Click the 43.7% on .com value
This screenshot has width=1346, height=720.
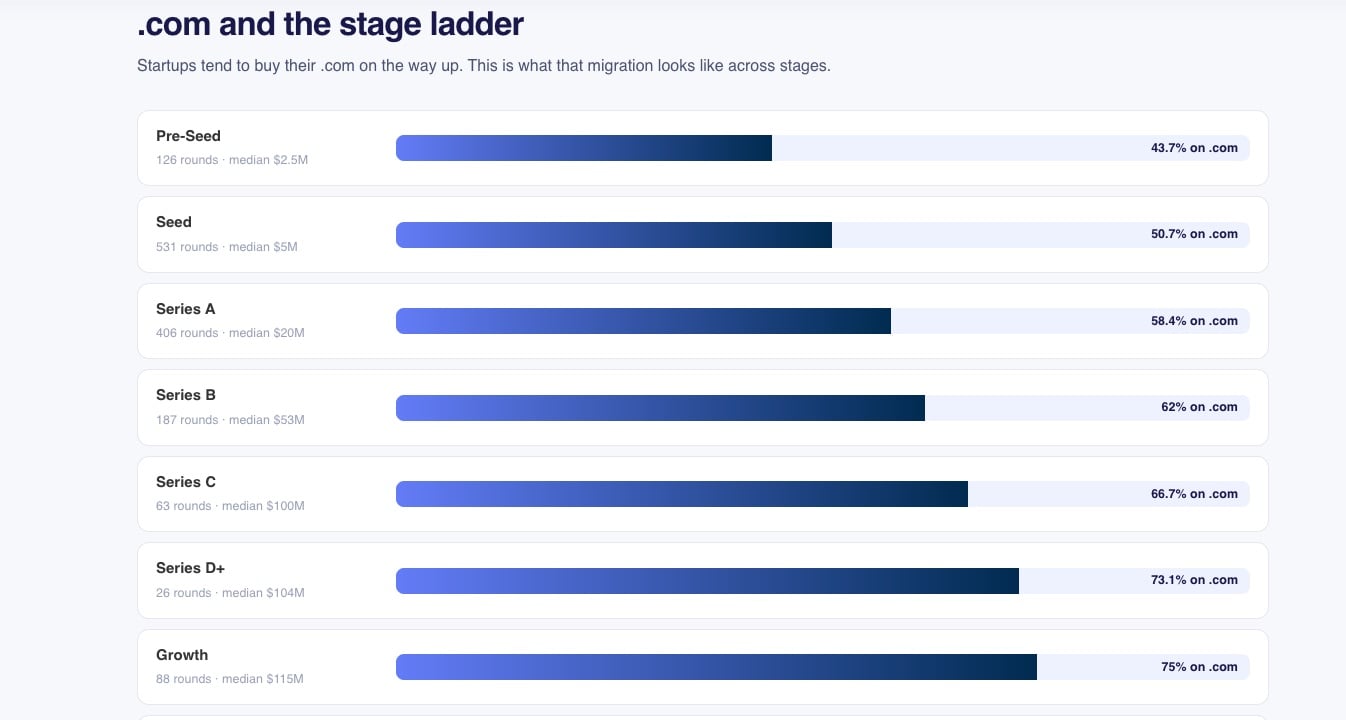point(1194,148)
